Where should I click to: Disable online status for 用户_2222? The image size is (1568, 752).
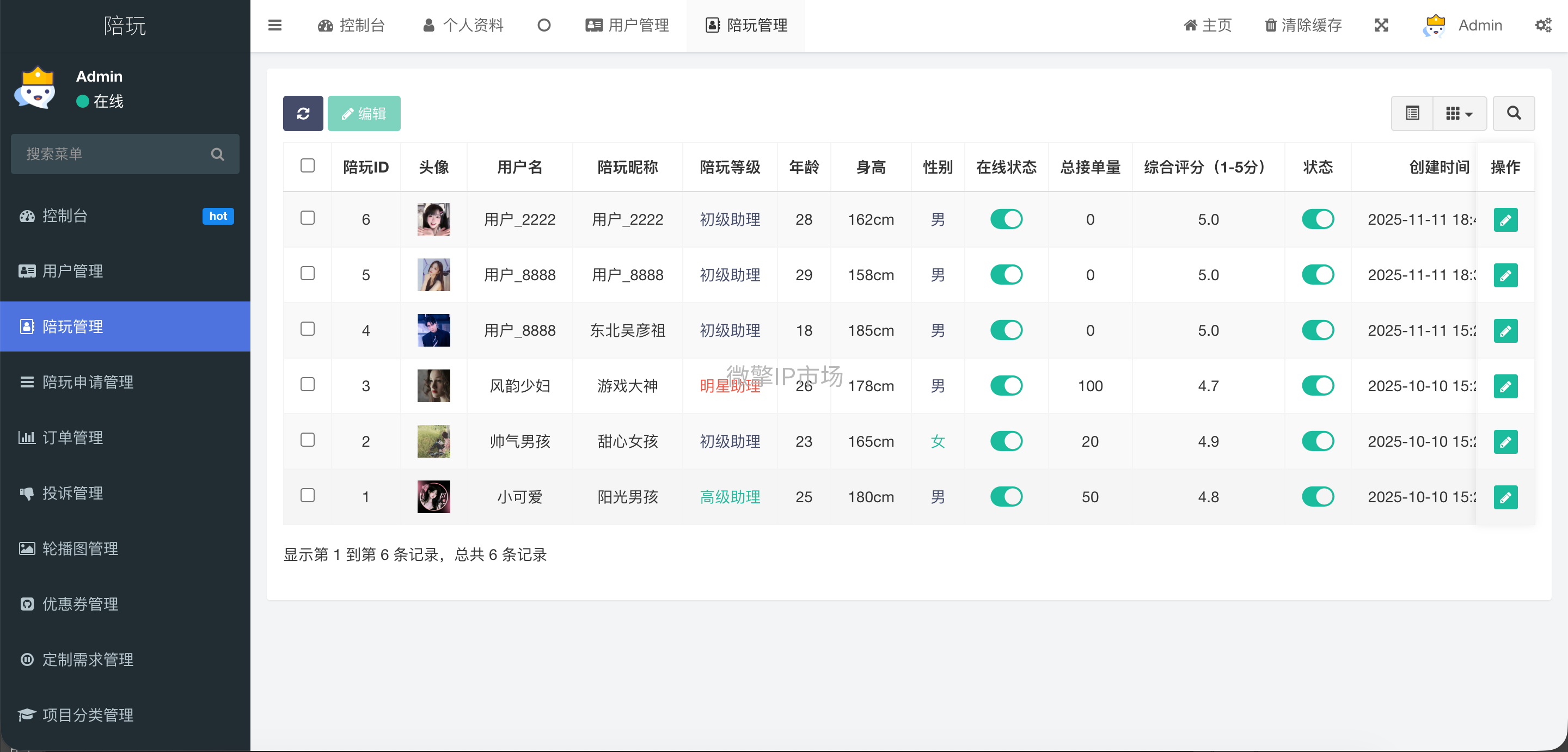[x=1006, y=219]
